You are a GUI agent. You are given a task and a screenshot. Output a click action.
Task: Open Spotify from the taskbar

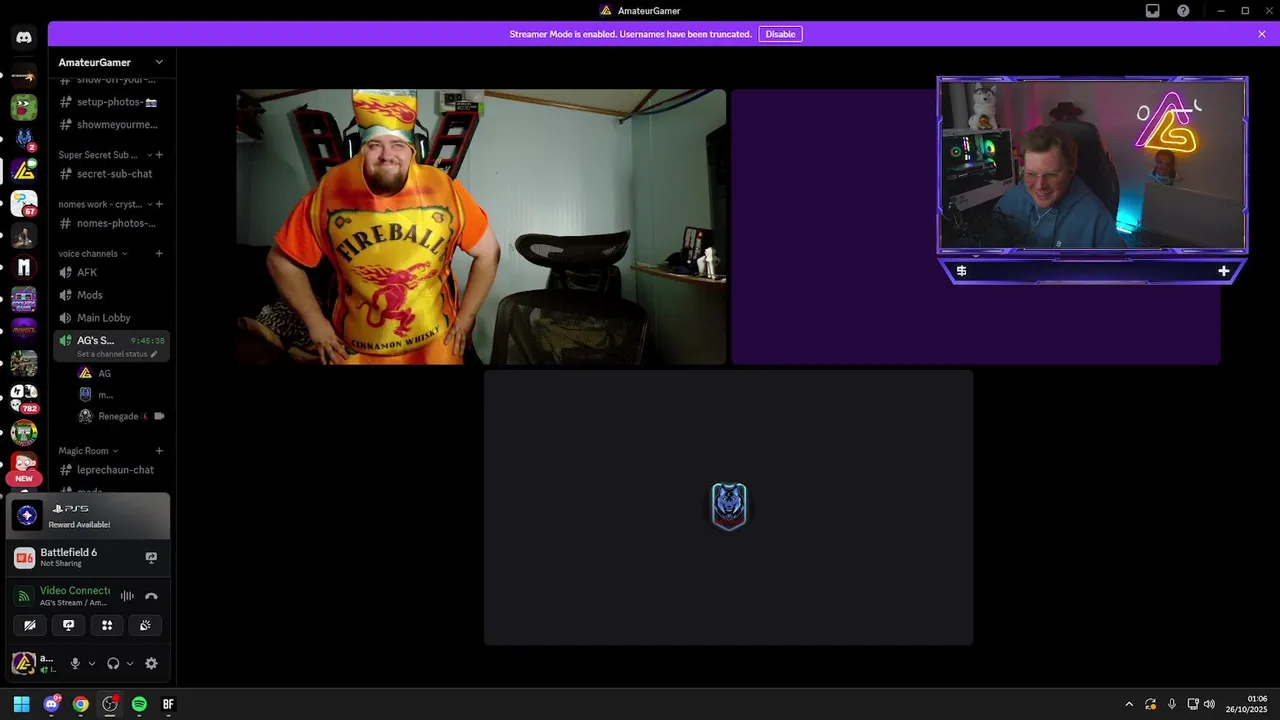click(139, 704)
